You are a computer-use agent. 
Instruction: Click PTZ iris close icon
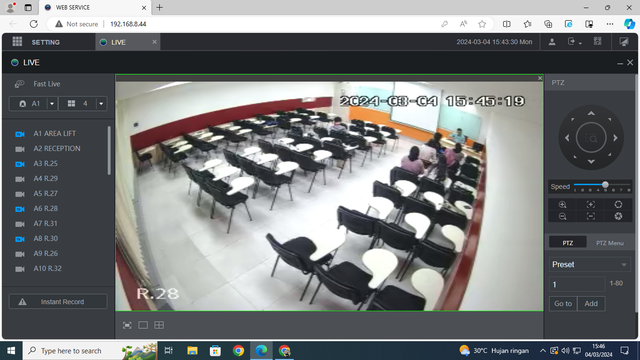pos(618,216)
